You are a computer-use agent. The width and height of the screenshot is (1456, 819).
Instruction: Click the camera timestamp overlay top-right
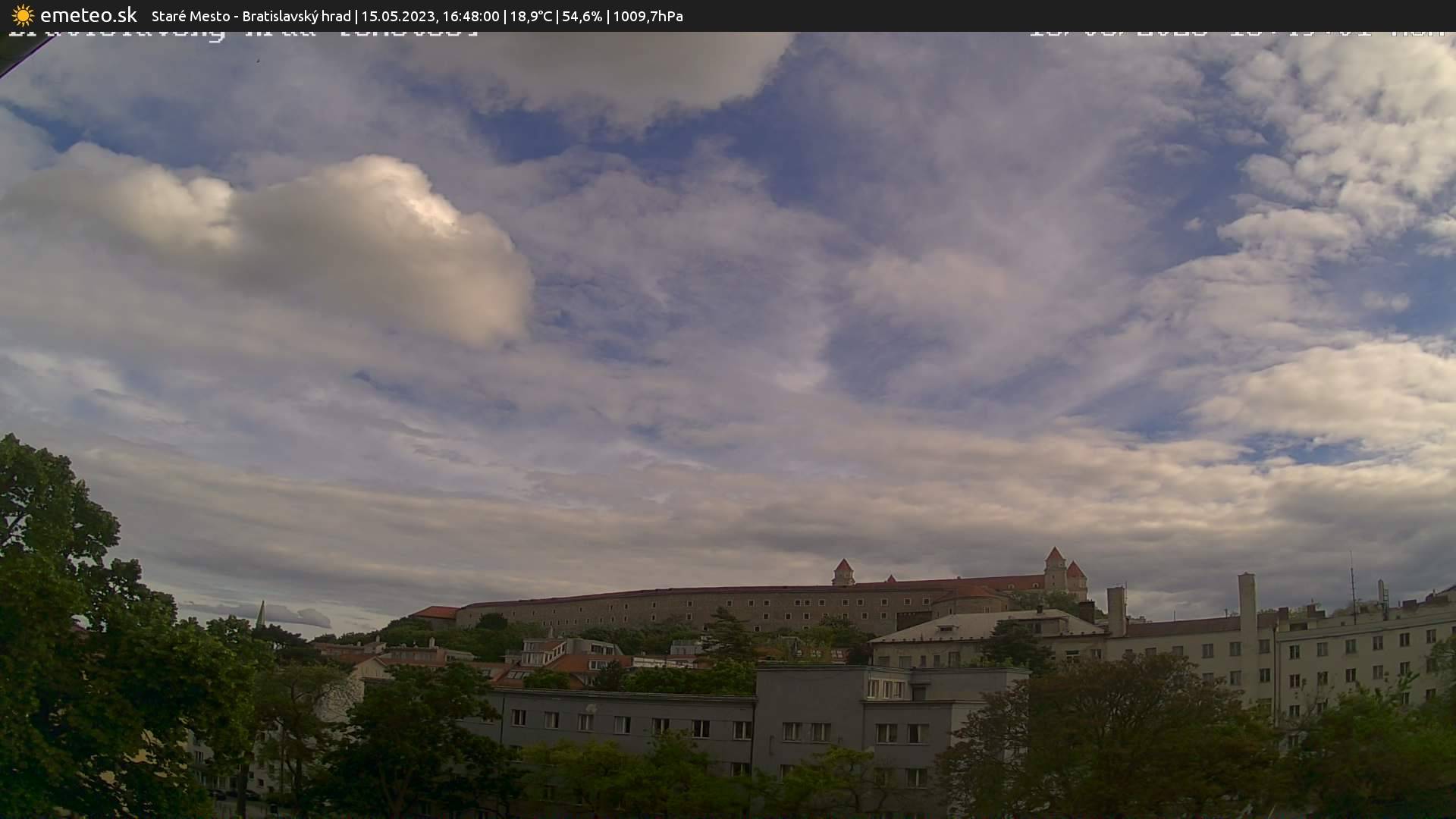tap(1236, 34)
